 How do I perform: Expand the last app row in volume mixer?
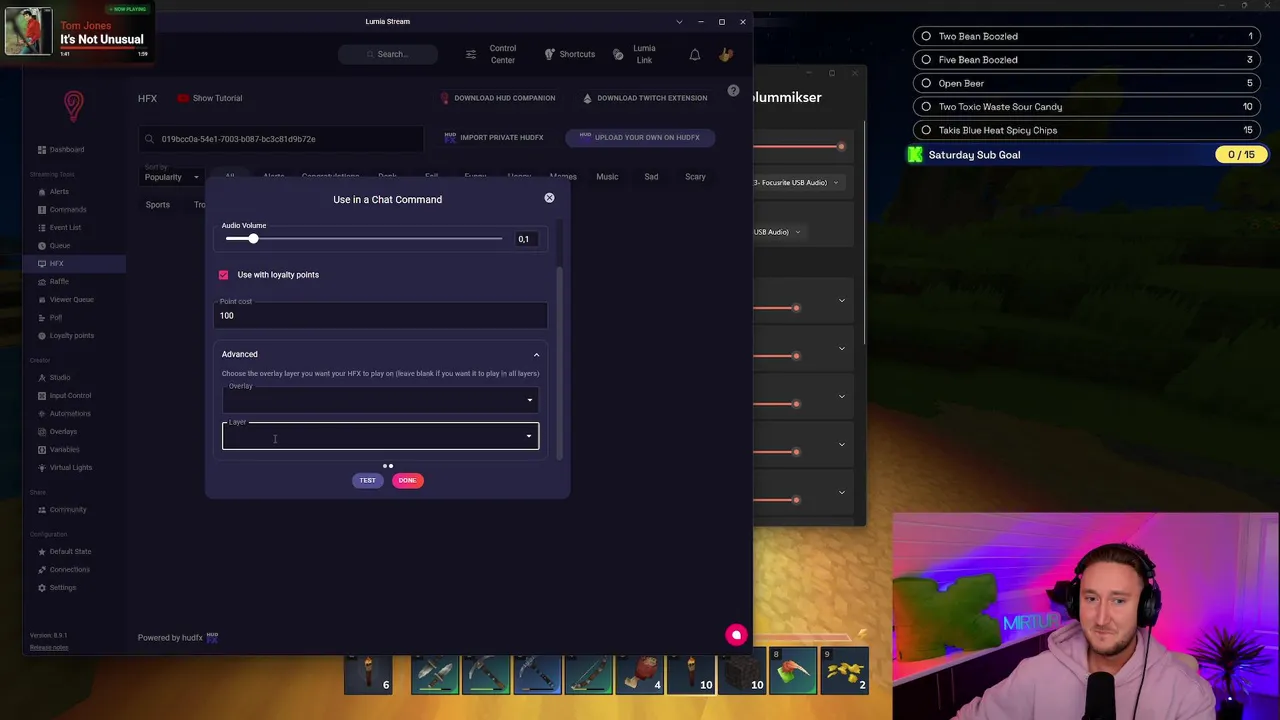point(841,492)
